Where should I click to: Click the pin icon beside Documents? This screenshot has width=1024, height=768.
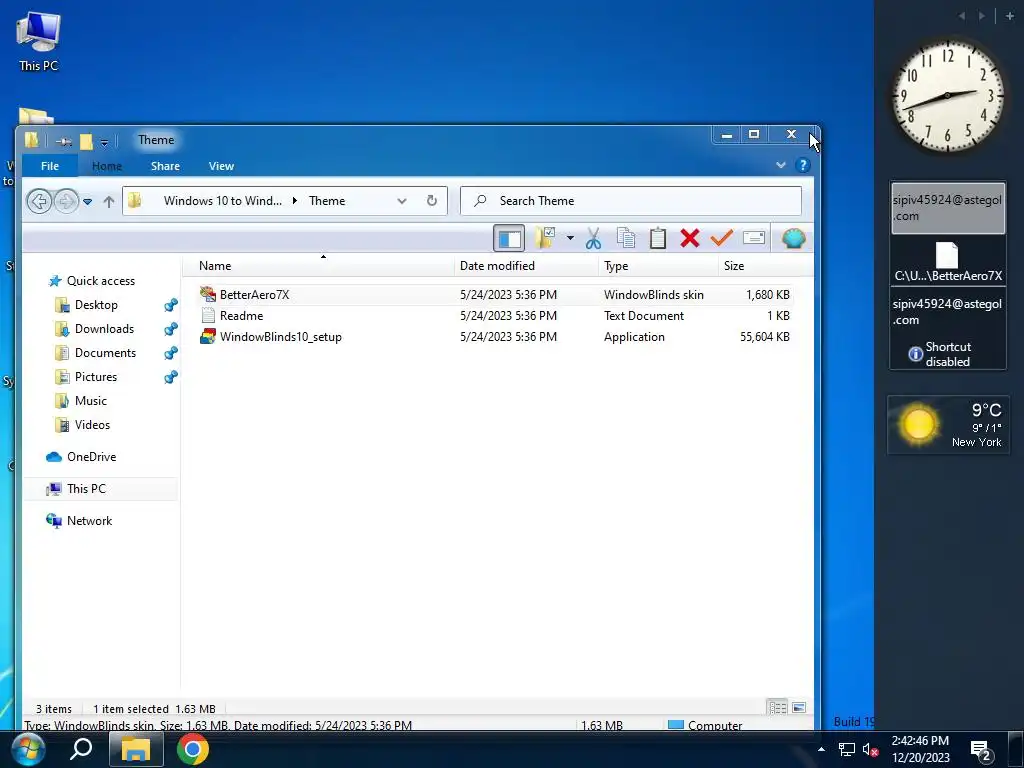click(170, 353)
